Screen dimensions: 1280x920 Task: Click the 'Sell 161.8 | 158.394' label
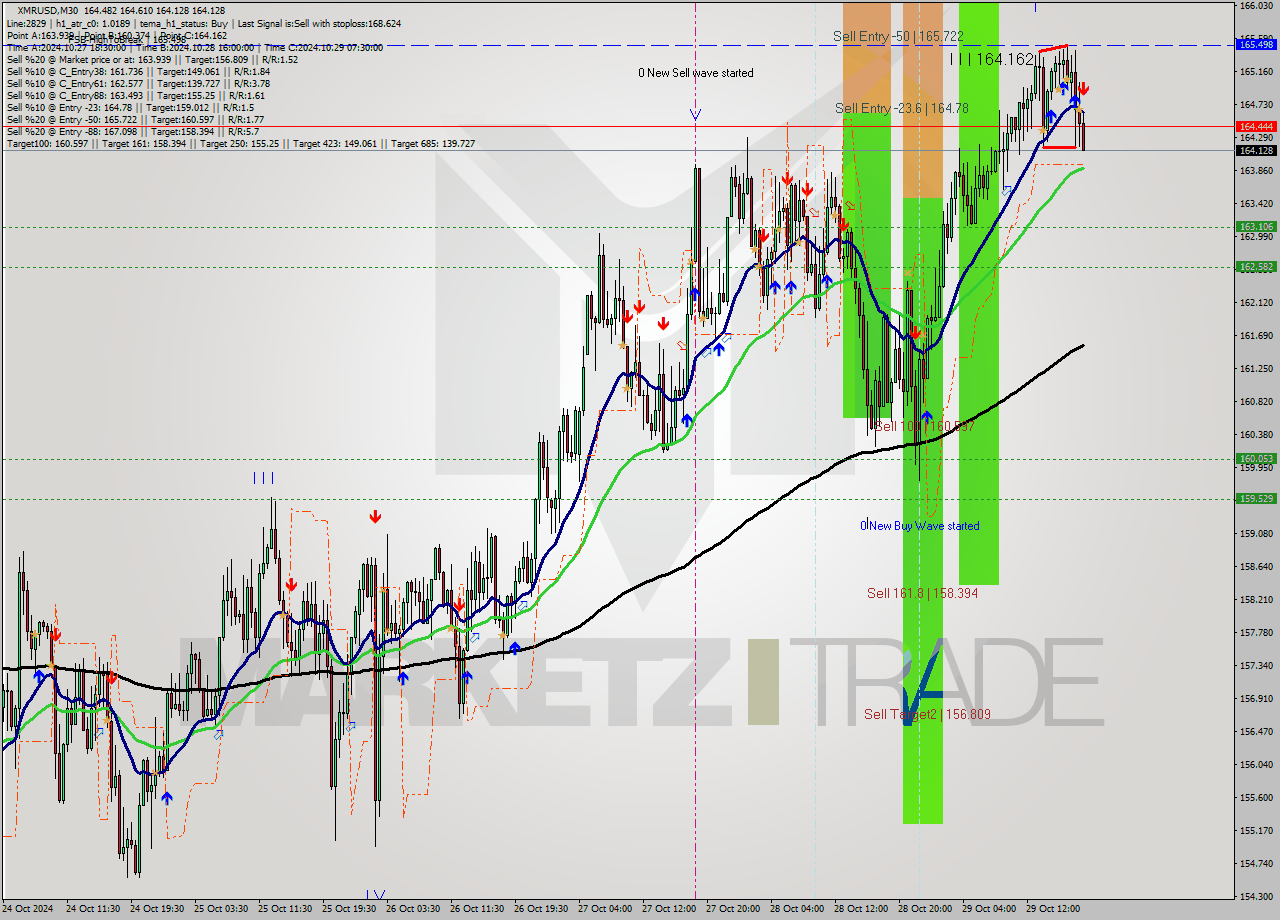pyautogui.click(x=922, y=593)
